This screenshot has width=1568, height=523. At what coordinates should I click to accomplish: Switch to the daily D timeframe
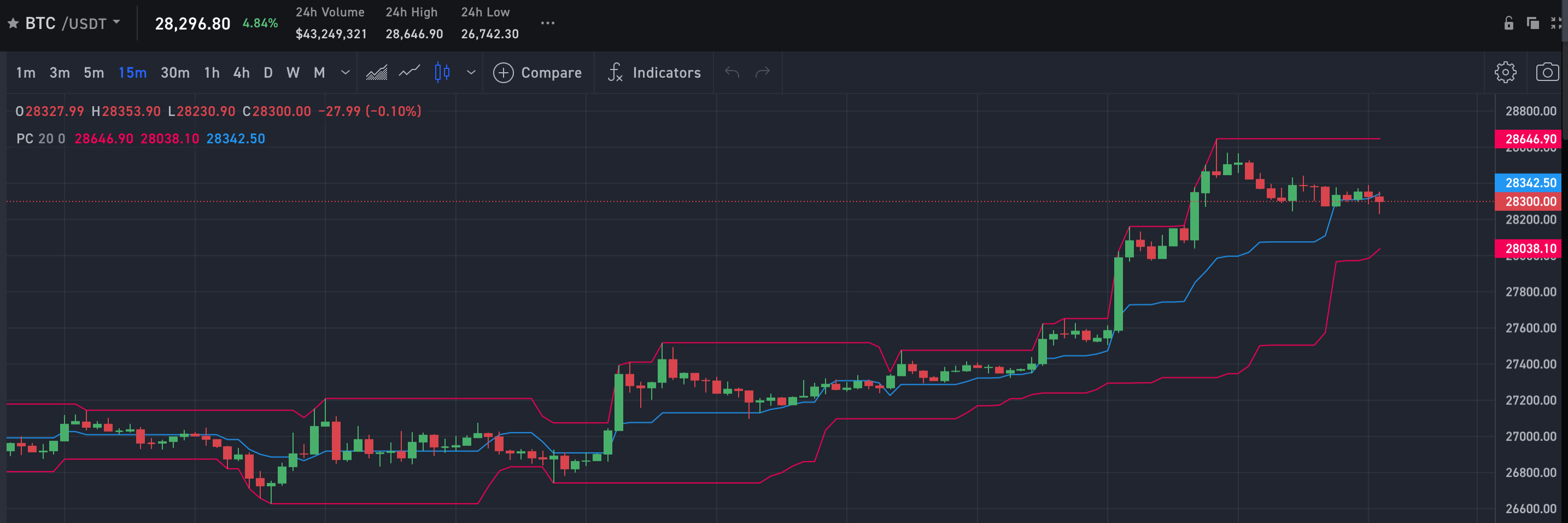268,73
